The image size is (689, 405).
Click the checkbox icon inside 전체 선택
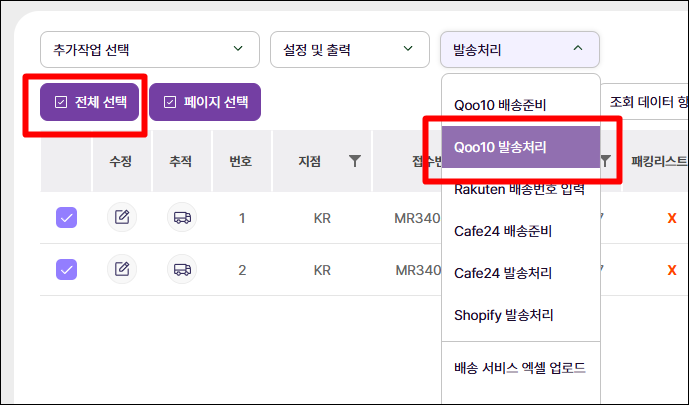(61, 102)
